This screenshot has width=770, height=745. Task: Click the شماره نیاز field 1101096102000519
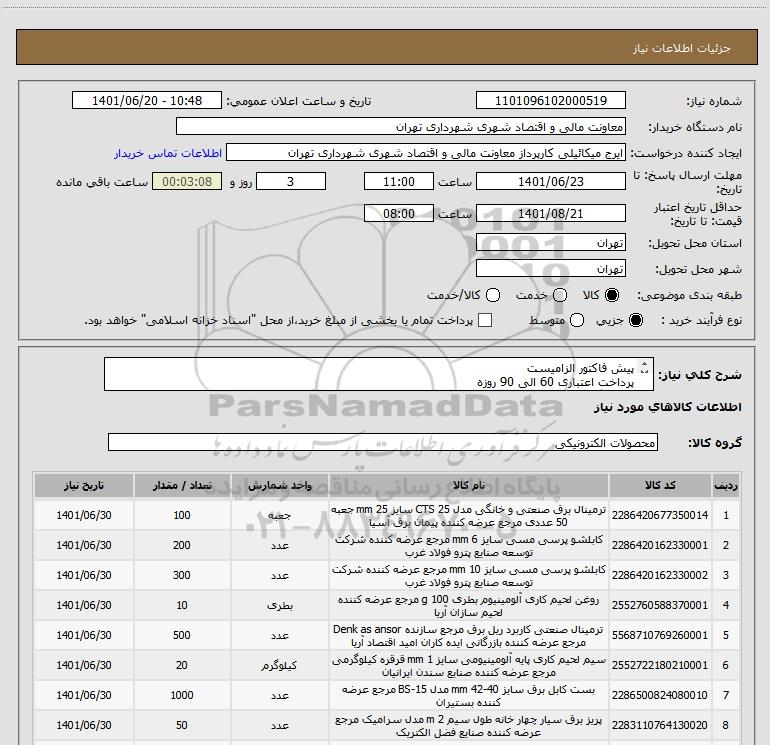[550, 101]
